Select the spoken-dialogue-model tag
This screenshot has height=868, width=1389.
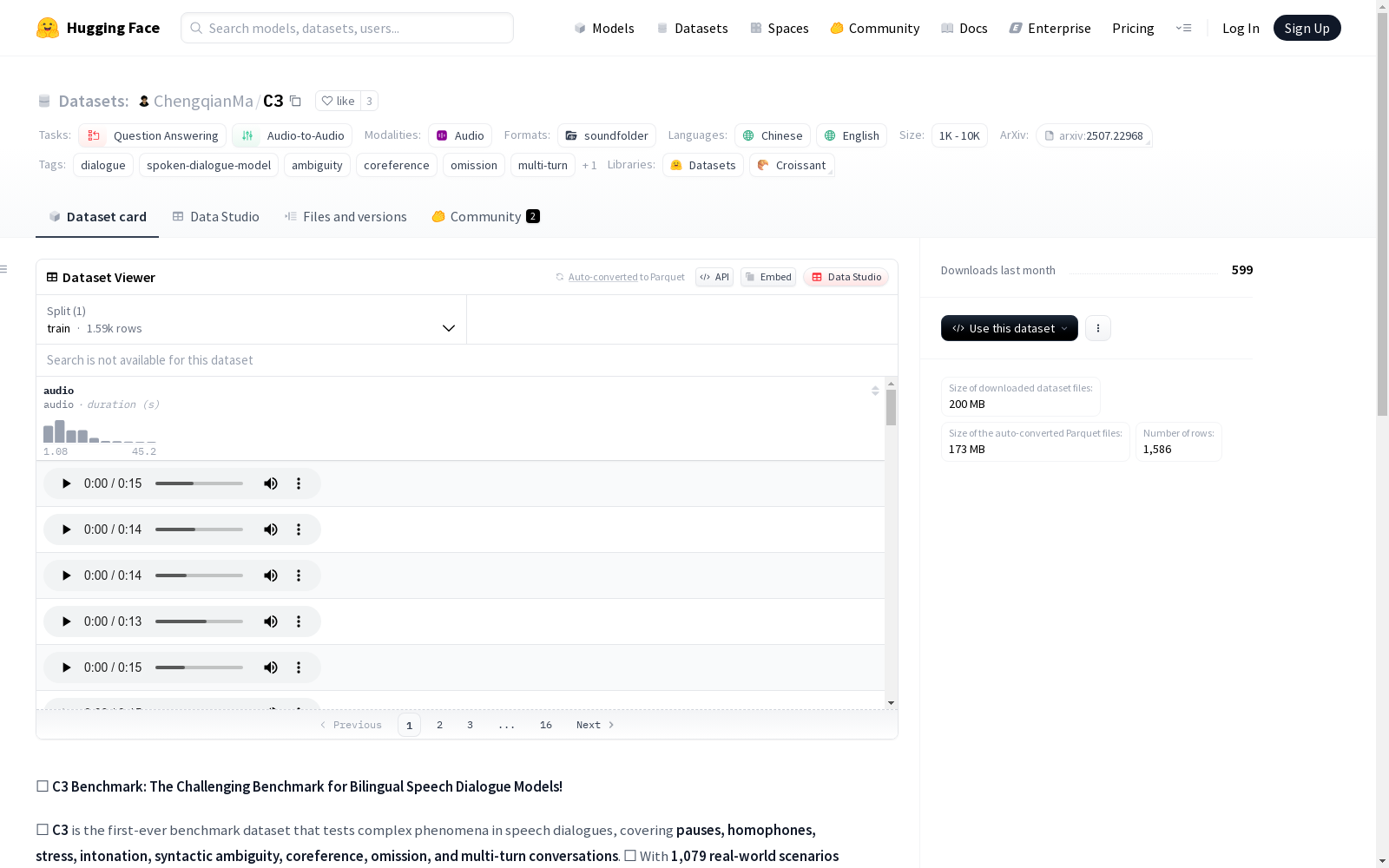pyautogui.click(x=208, y=165)
